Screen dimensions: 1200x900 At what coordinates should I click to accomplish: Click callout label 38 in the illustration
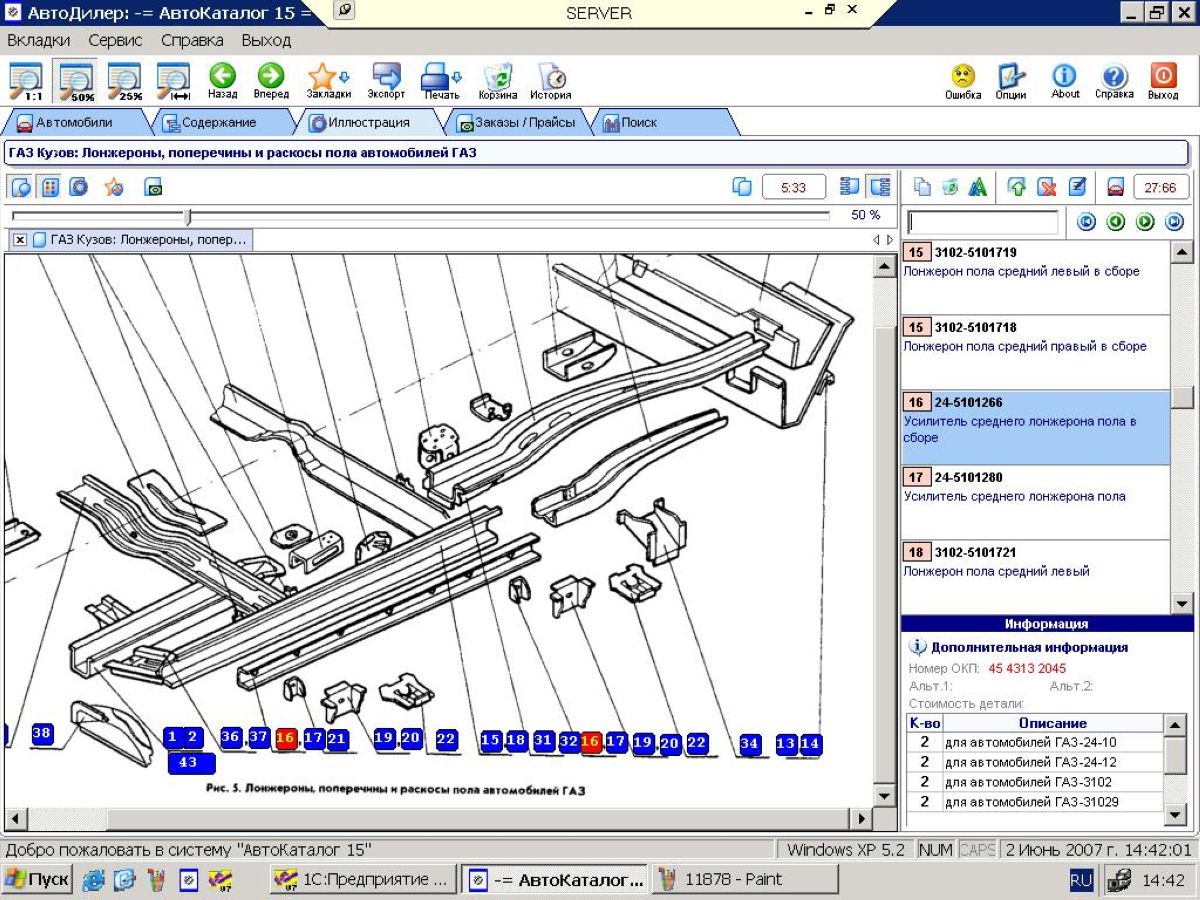tap(41, 733)
